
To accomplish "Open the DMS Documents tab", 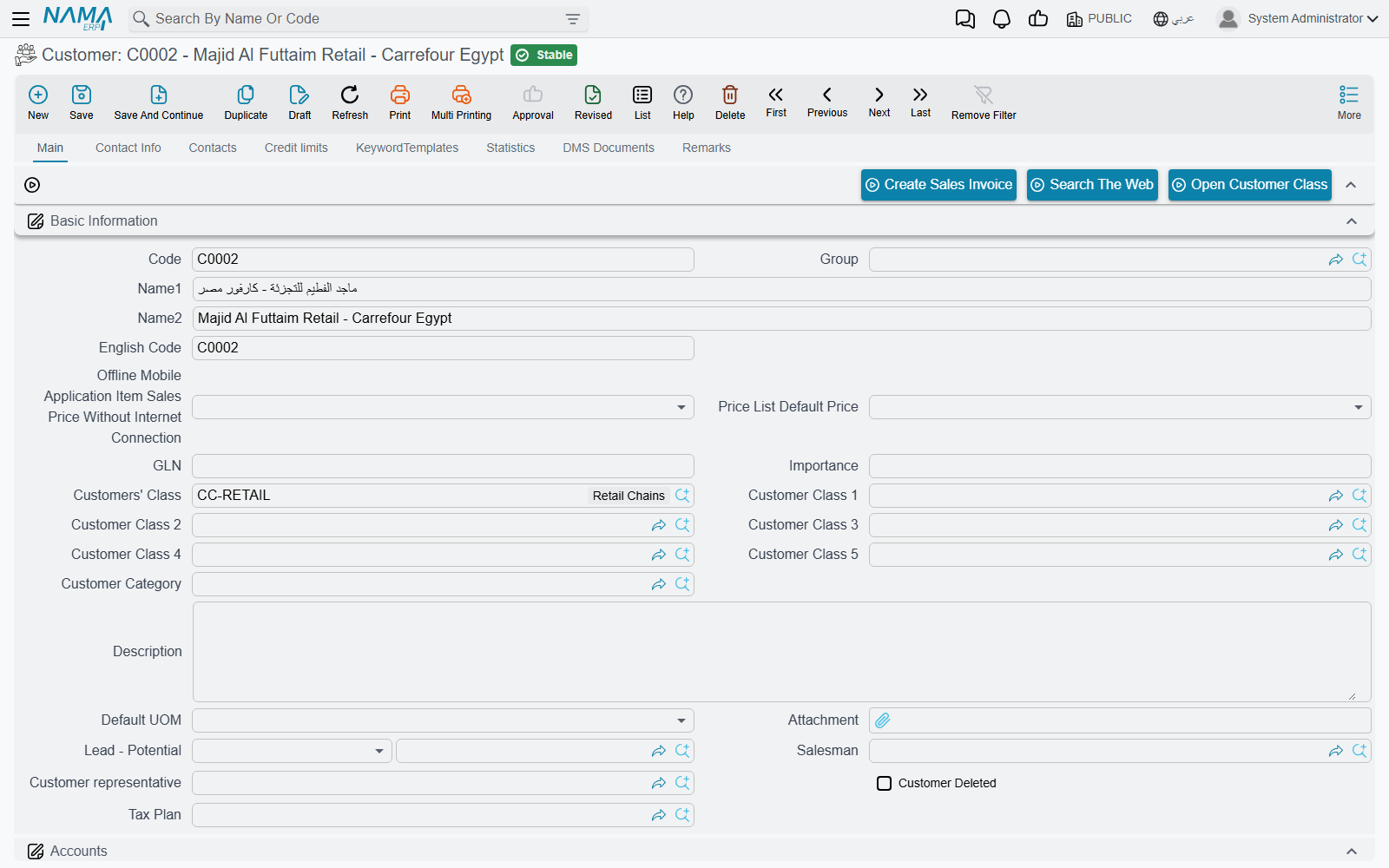I will [609, 148].
